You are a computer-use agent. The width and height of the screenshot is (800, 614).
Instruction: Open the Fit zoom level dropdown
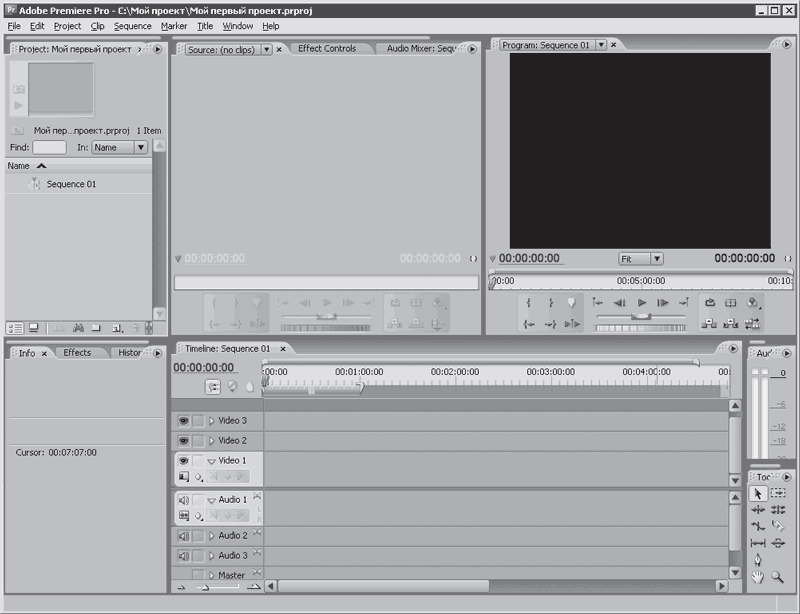coord(640,258)
